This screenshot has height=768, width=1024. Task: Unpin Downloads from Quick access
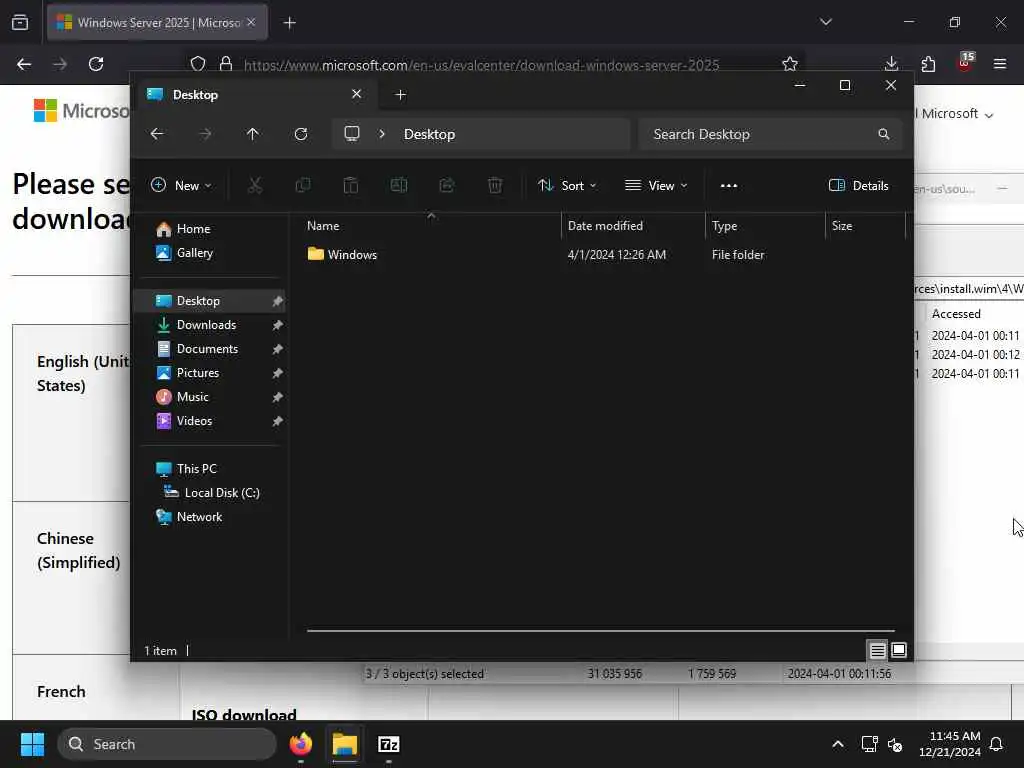tap(278, 325)
